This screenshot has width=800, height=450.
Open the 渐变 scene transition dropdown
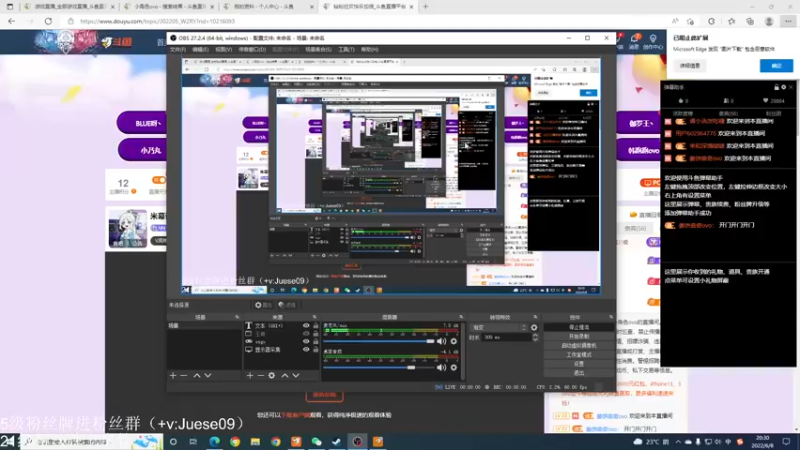(x=499, y=328)
